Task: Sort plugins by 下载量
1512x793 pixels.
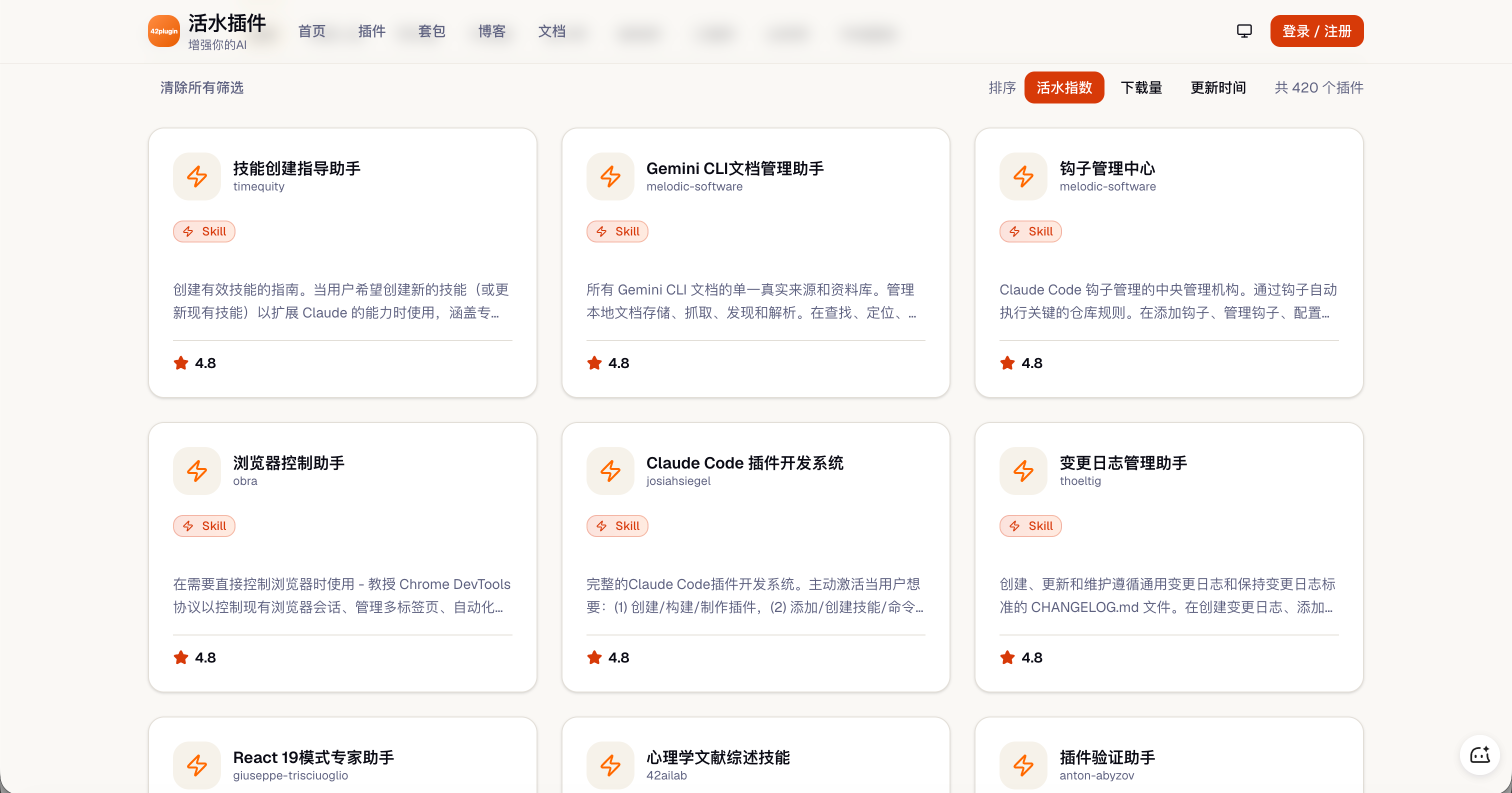Action: point(1141,88)
